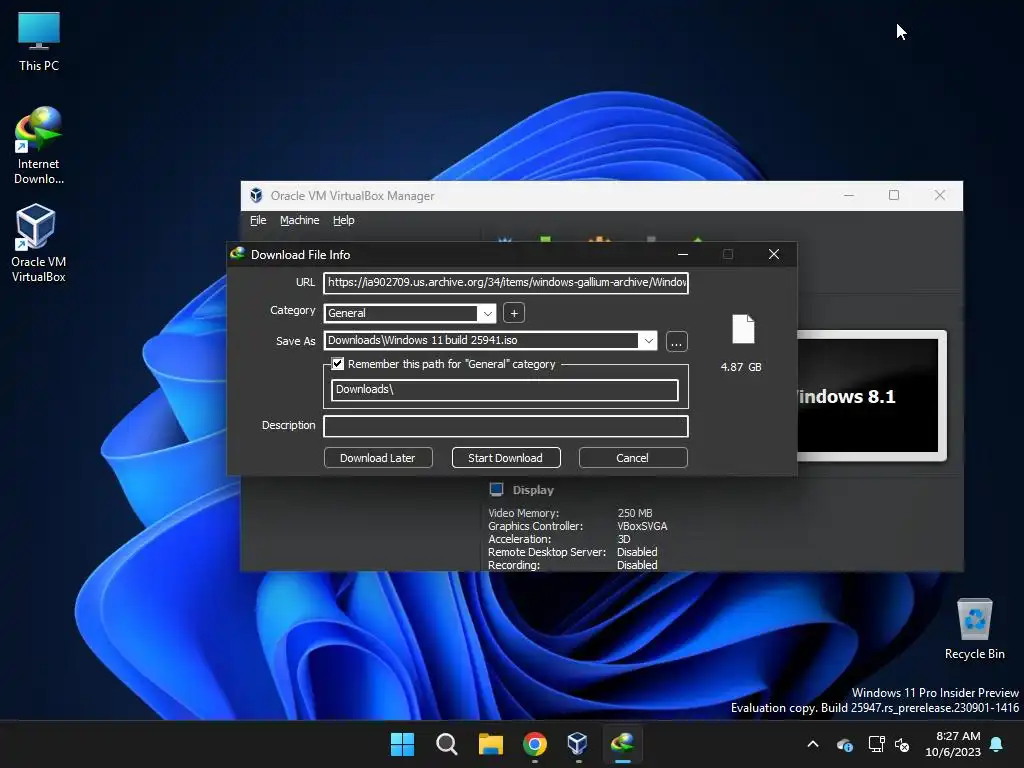
Task: Open Help menu in VirtualBox Manager
Action: tap(344, 220)
